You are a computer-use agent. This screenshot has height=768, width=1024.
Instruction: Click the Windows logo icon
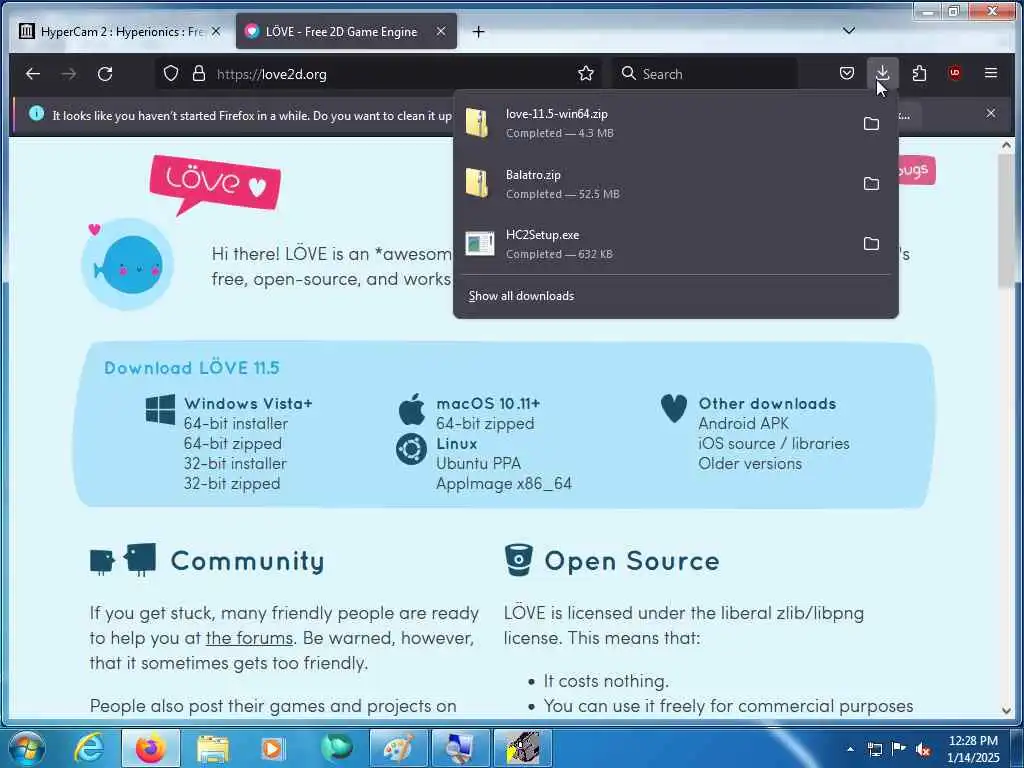click(160, 409)
